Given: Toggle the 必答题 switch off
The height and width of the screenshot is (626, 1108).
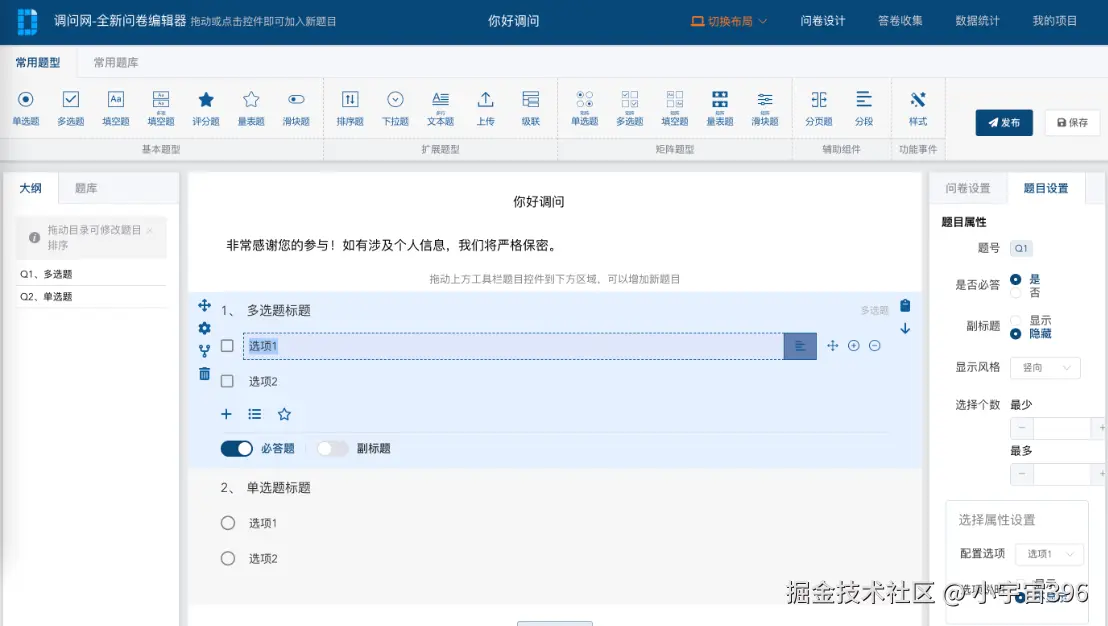Looking at the screenshot, I should (237, 449).
